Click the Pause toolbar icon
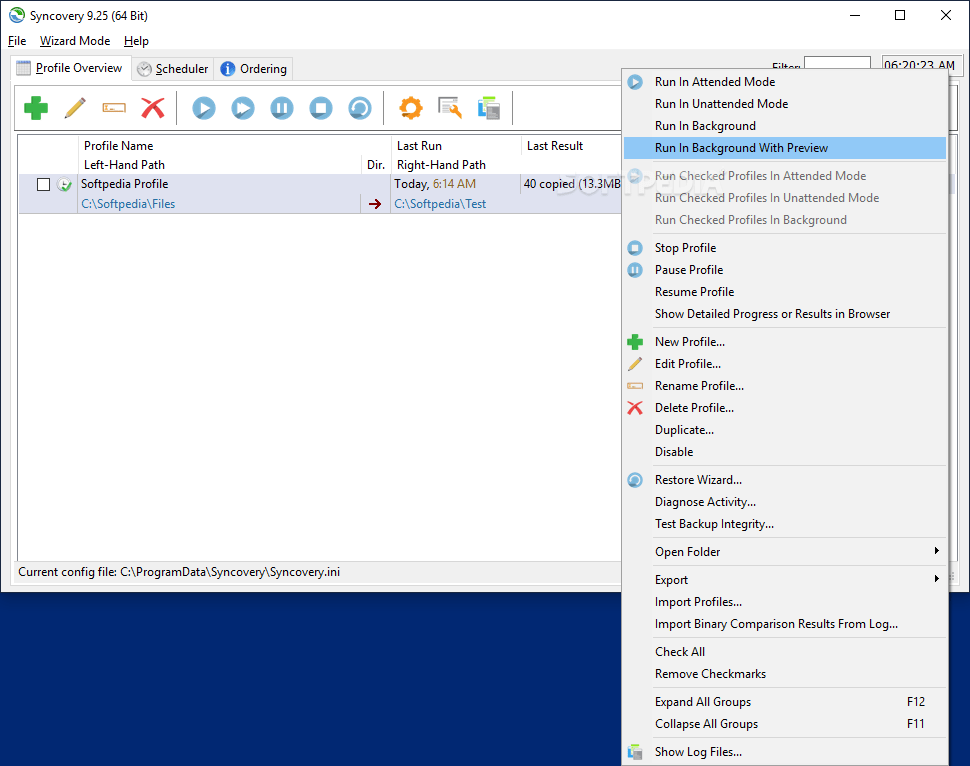Viewport: 970px width, 766px height. click(281, 108)
